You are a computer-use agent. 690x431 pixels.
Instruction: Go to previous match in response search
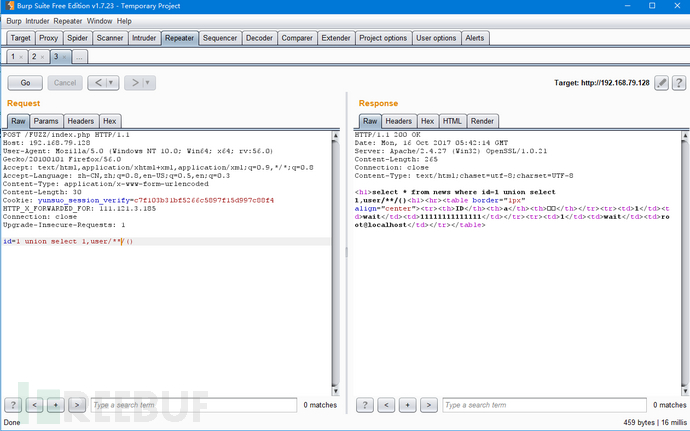point(386,405)
